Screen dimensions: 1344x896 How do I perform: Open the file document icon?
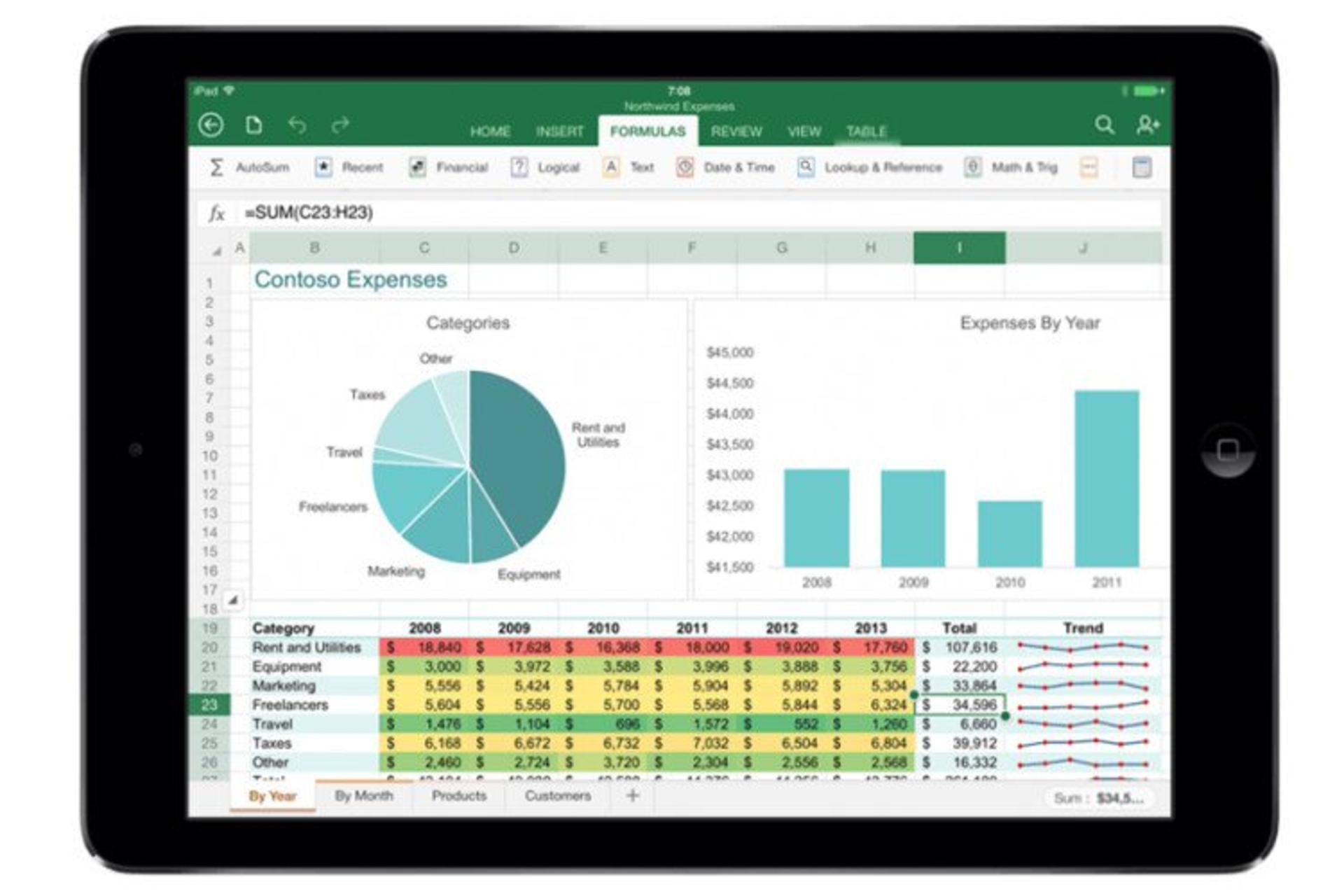click(254, 125)
